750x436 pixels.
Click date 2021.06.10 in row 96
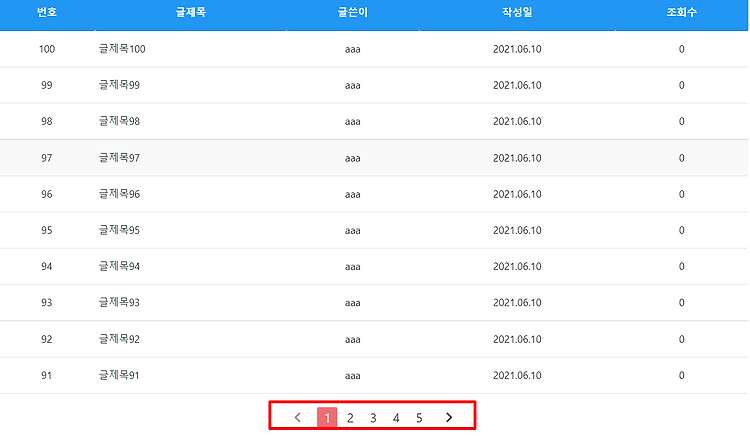click(x=517, y=194)
